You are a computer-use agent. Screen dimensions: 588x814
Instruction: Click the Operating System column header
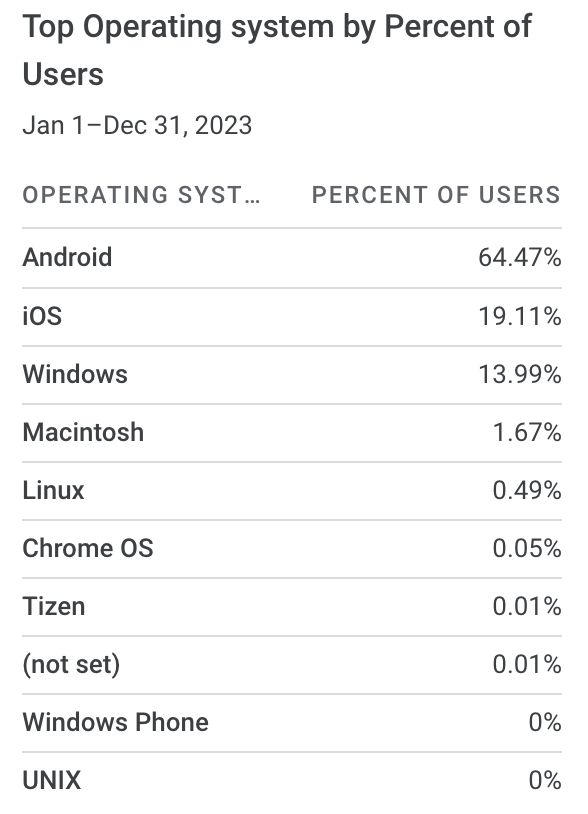141,195
